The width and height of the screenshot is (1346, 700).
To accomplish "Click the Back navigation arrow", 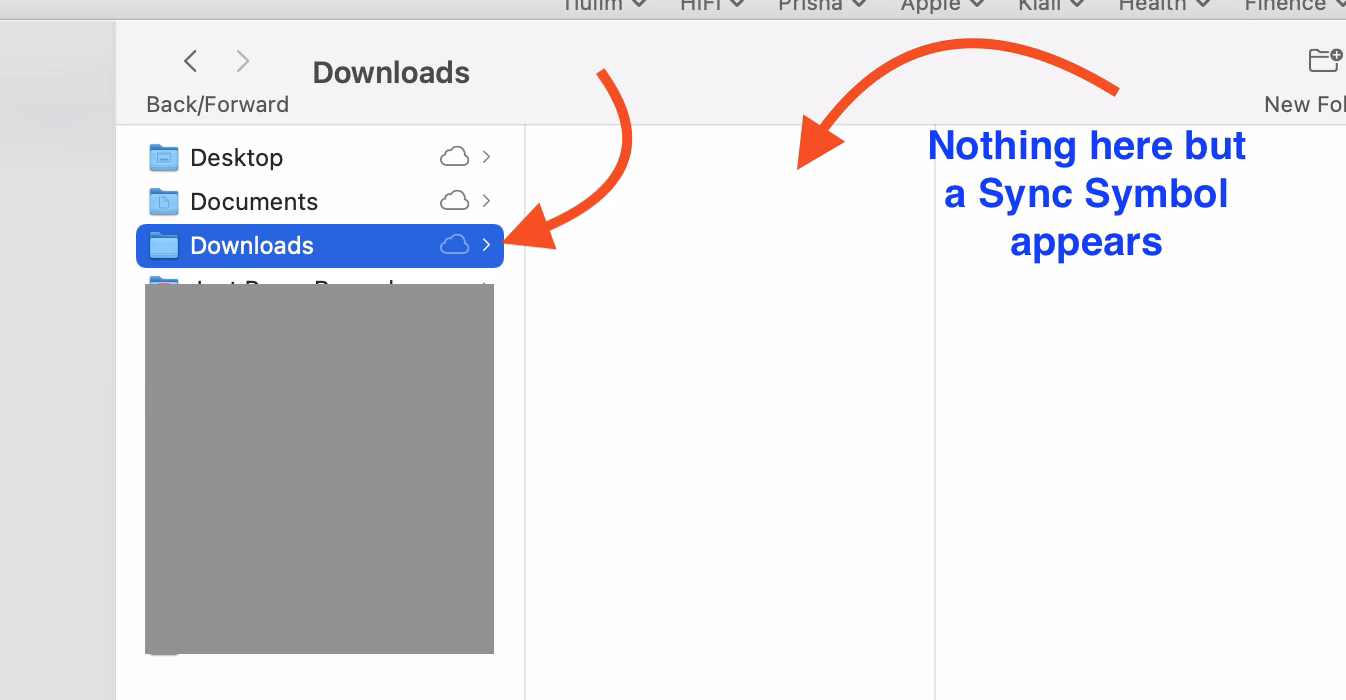I will 190,61.
